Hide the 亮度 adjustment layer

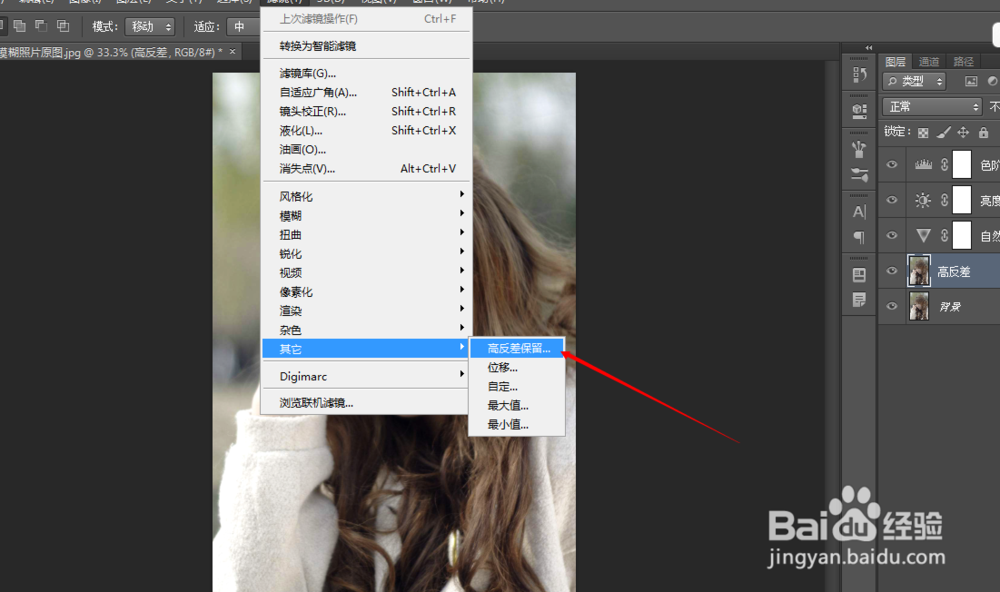point(892,200)
